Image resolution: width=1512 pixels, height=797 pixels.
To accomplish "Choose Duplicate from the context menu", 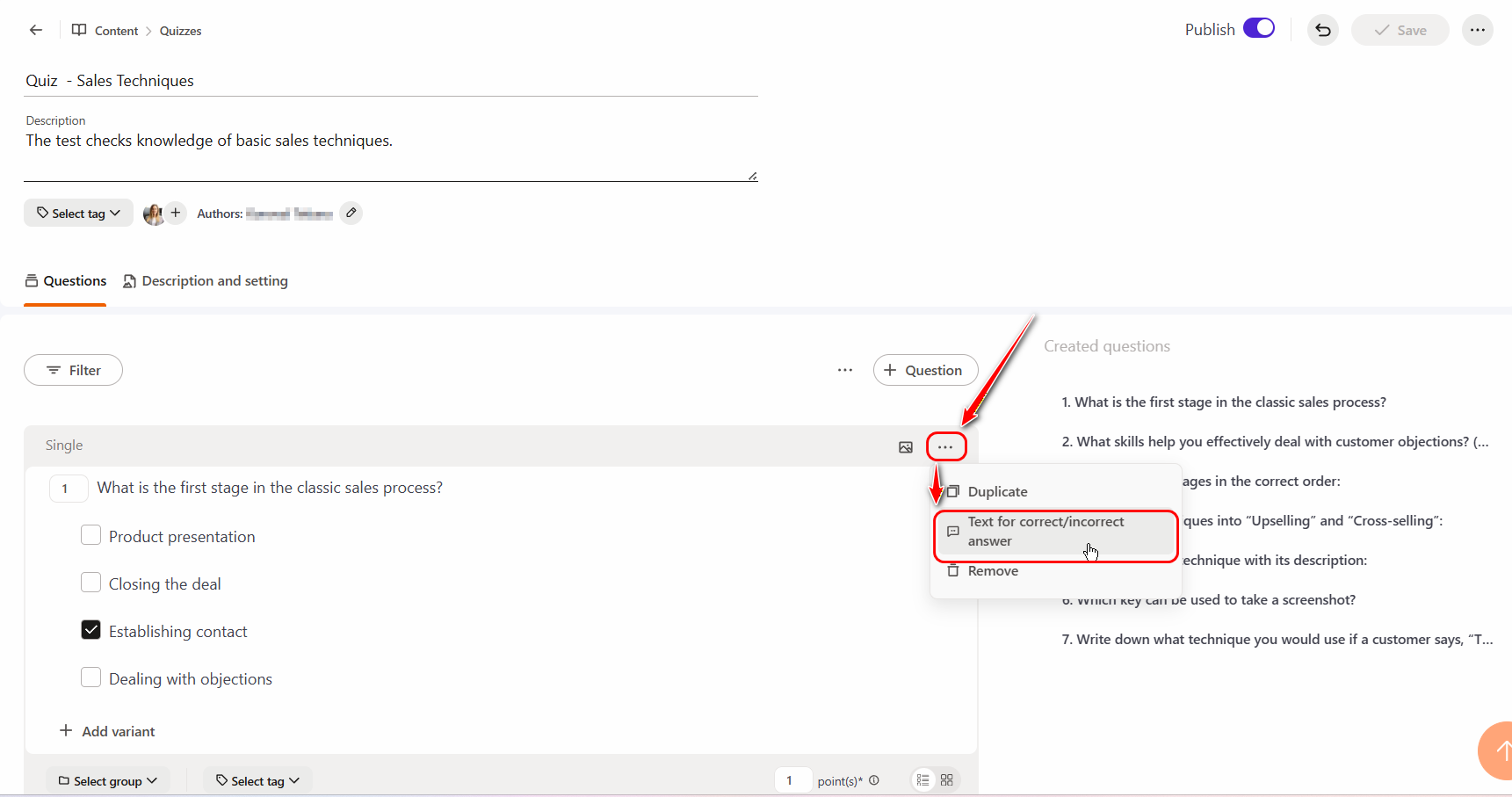I will 997,492.
